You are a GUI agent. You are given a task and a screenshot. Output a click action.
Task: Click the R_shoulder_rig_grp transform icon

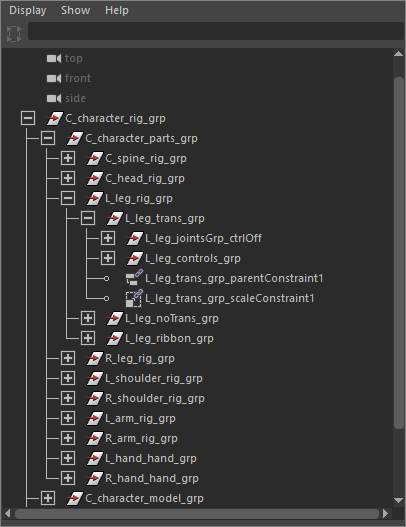click(94, 398)
